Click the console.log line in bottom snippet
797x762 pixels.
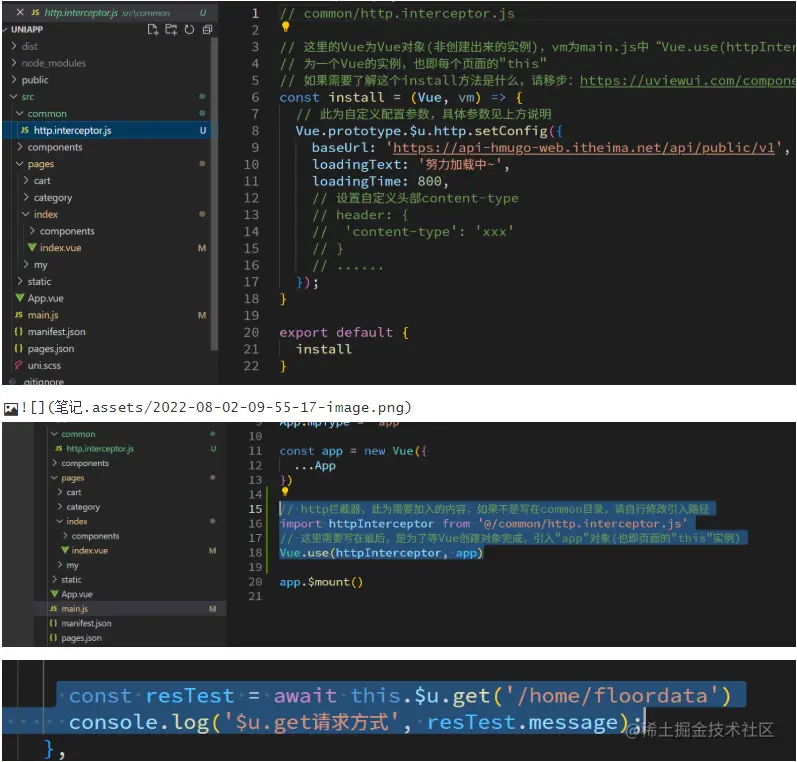355,722
